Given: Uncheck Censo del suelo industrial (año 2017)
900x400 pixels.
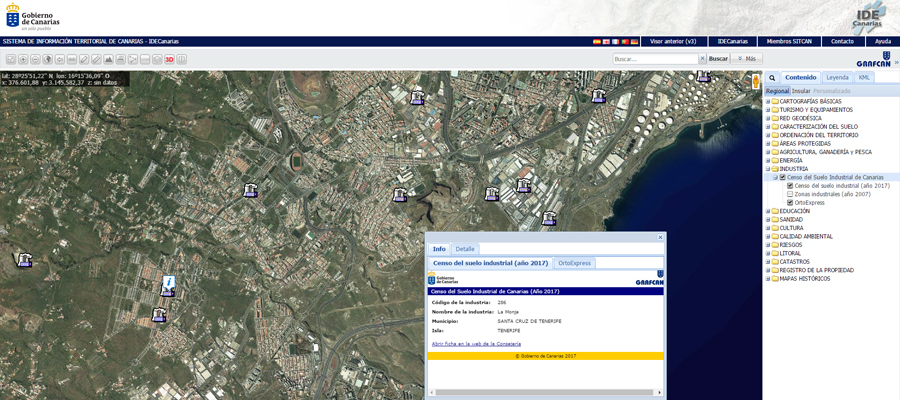Looking at the screenshot, I should (x=790, y=185).
